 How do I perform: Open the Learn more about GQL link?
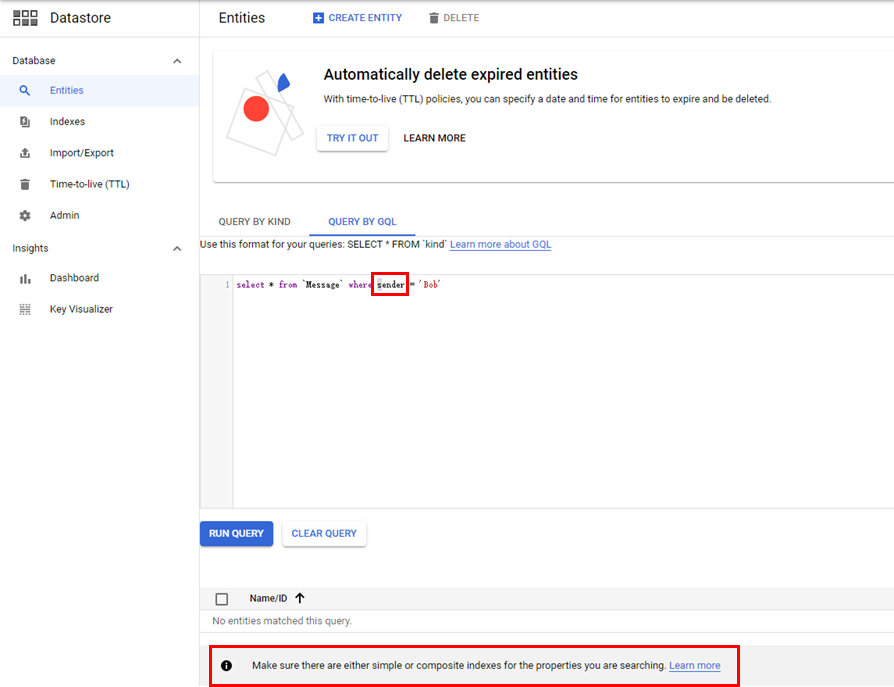[500, 245]
